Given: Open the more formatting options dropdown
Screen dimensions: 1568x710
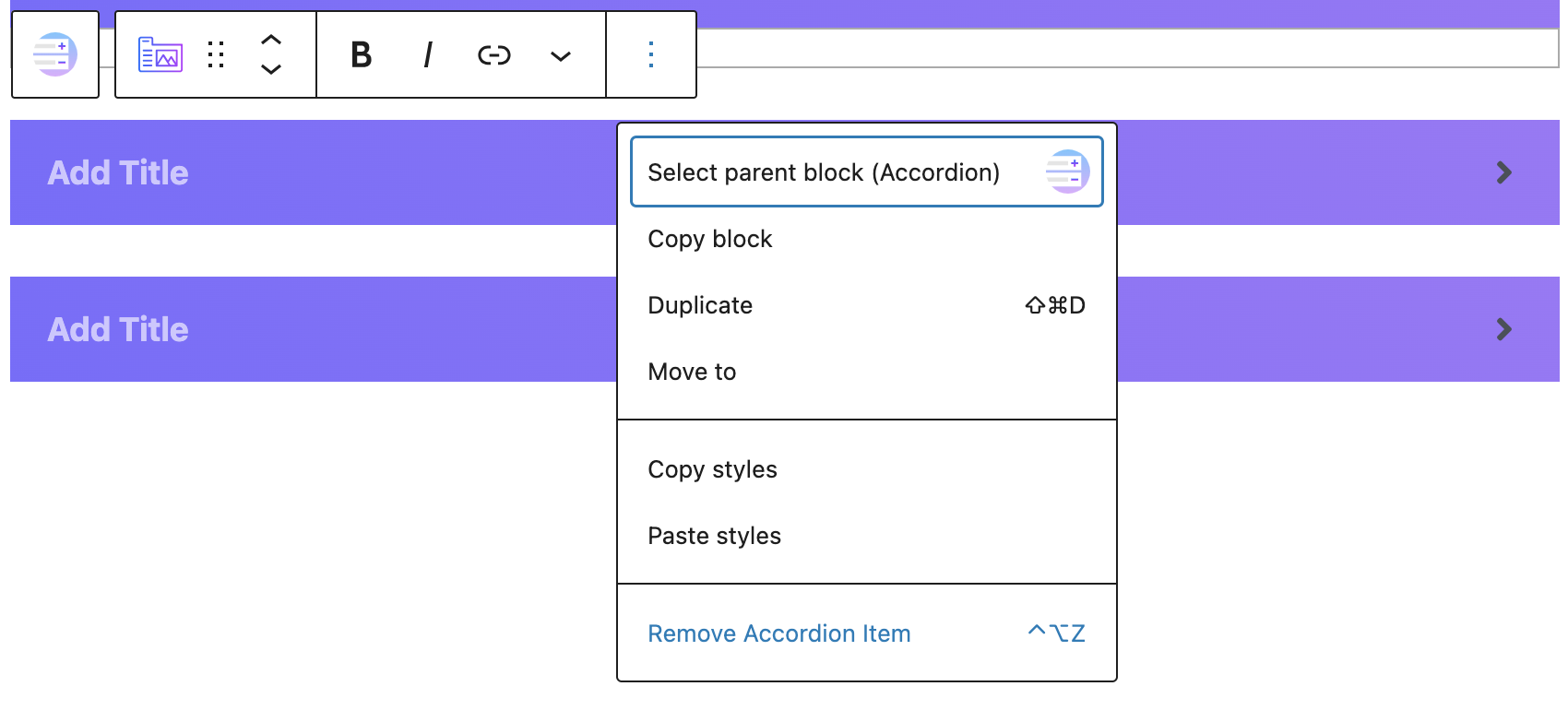Looking at the screenshot, I should [561, 55].
